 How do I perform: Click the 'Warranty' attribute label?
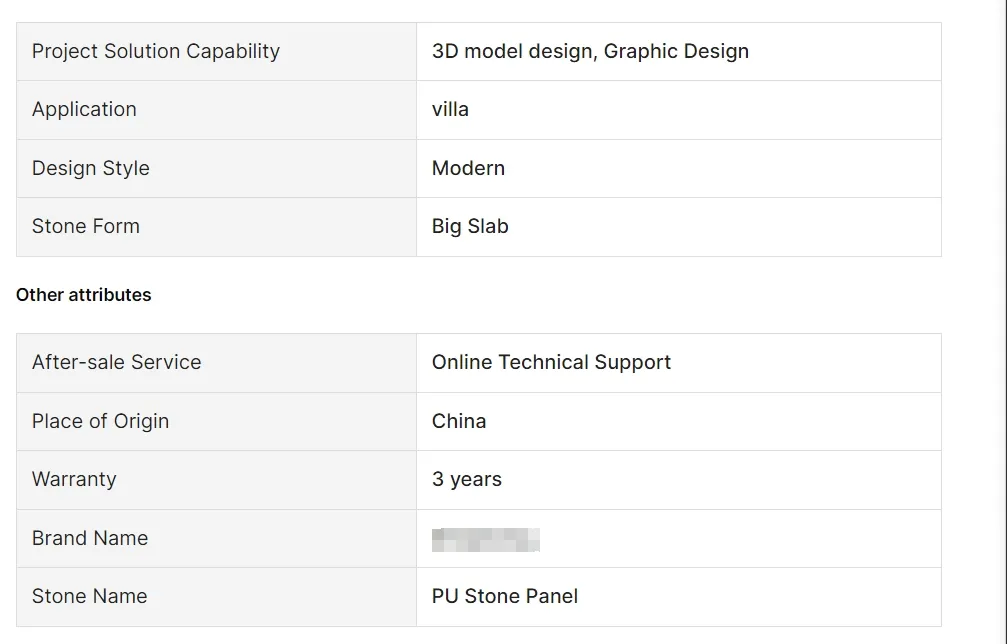coord(74,479)
